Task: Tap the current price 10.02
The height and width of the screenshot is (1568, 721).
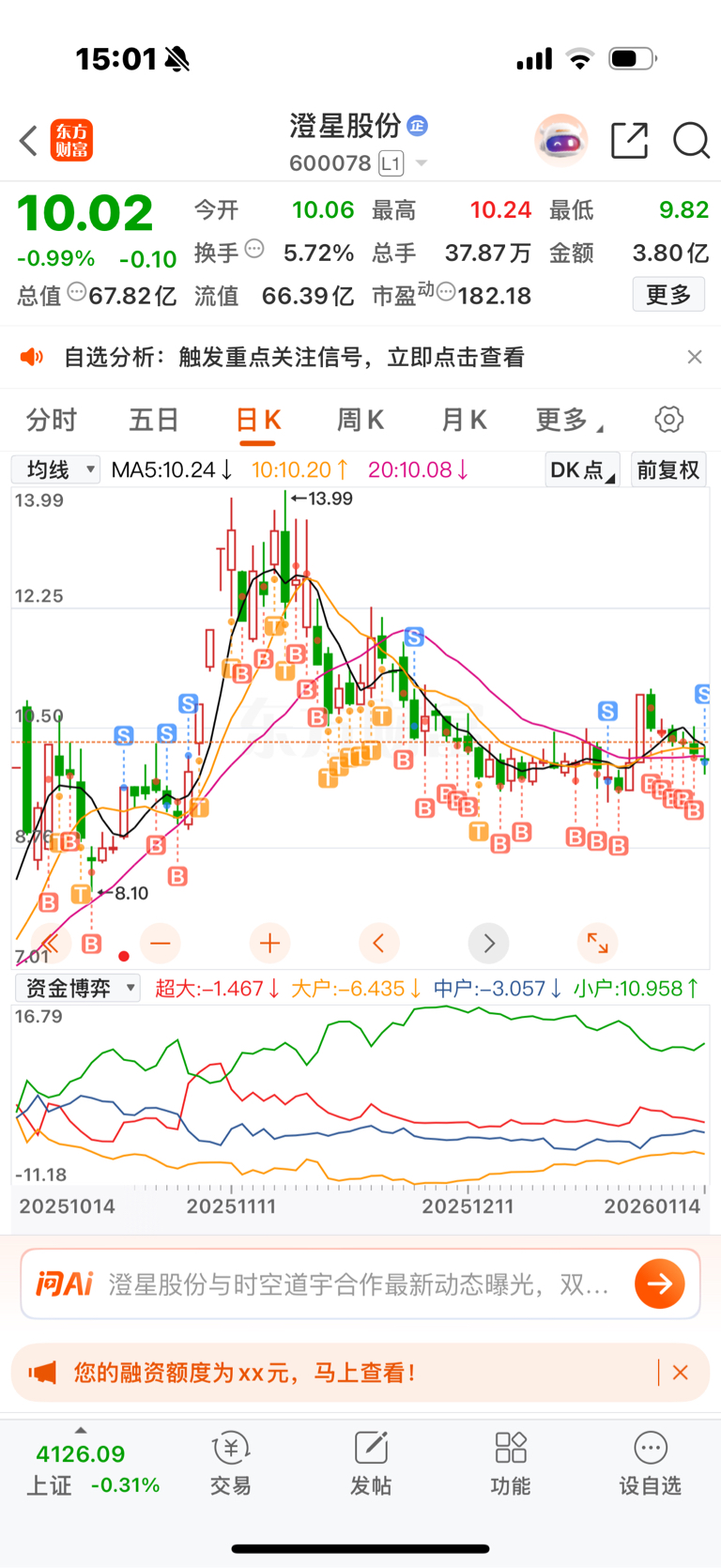Action: click(85, 213)
